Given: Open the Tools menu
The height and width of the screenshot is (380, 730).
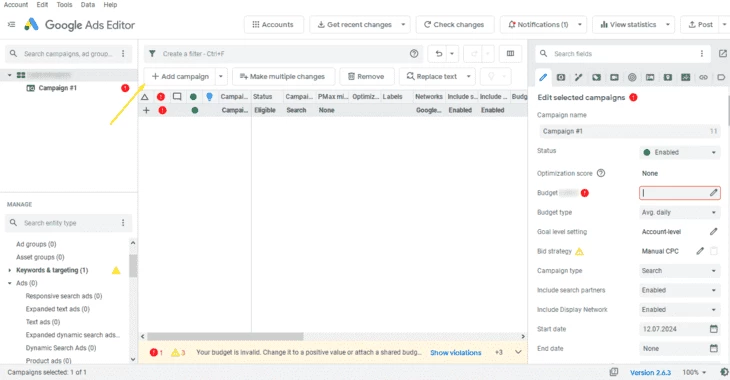Looking at the screenshot, I should (x=64, y=5).
